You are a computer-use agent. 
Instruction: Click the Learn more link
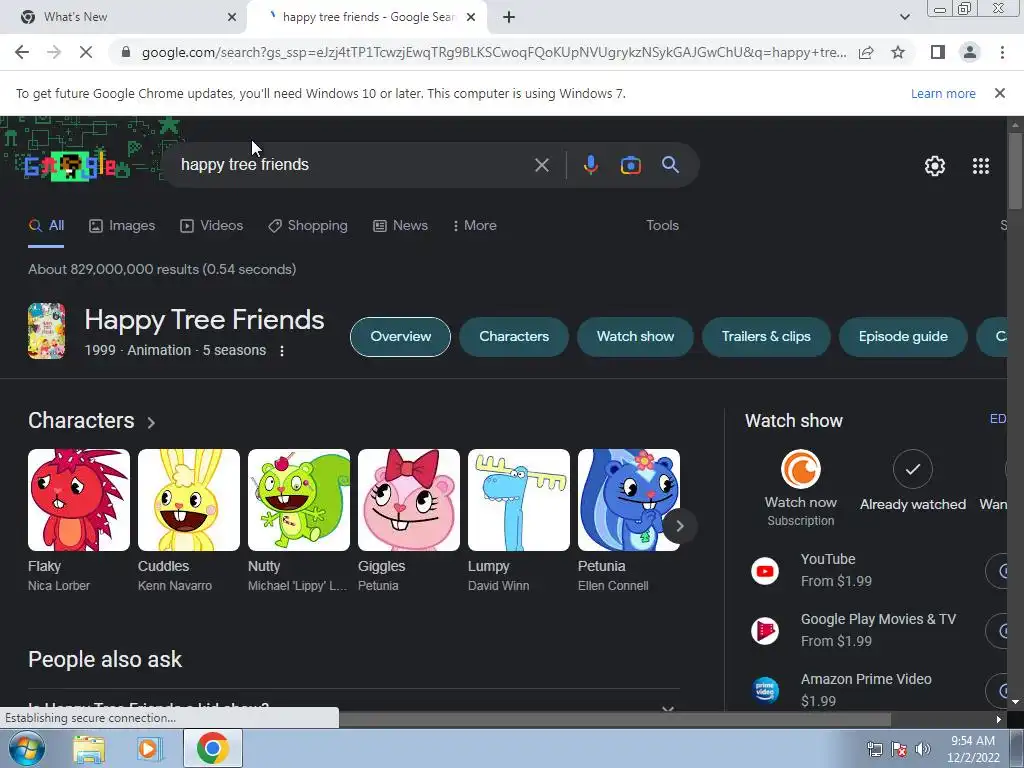pos(942,93)
